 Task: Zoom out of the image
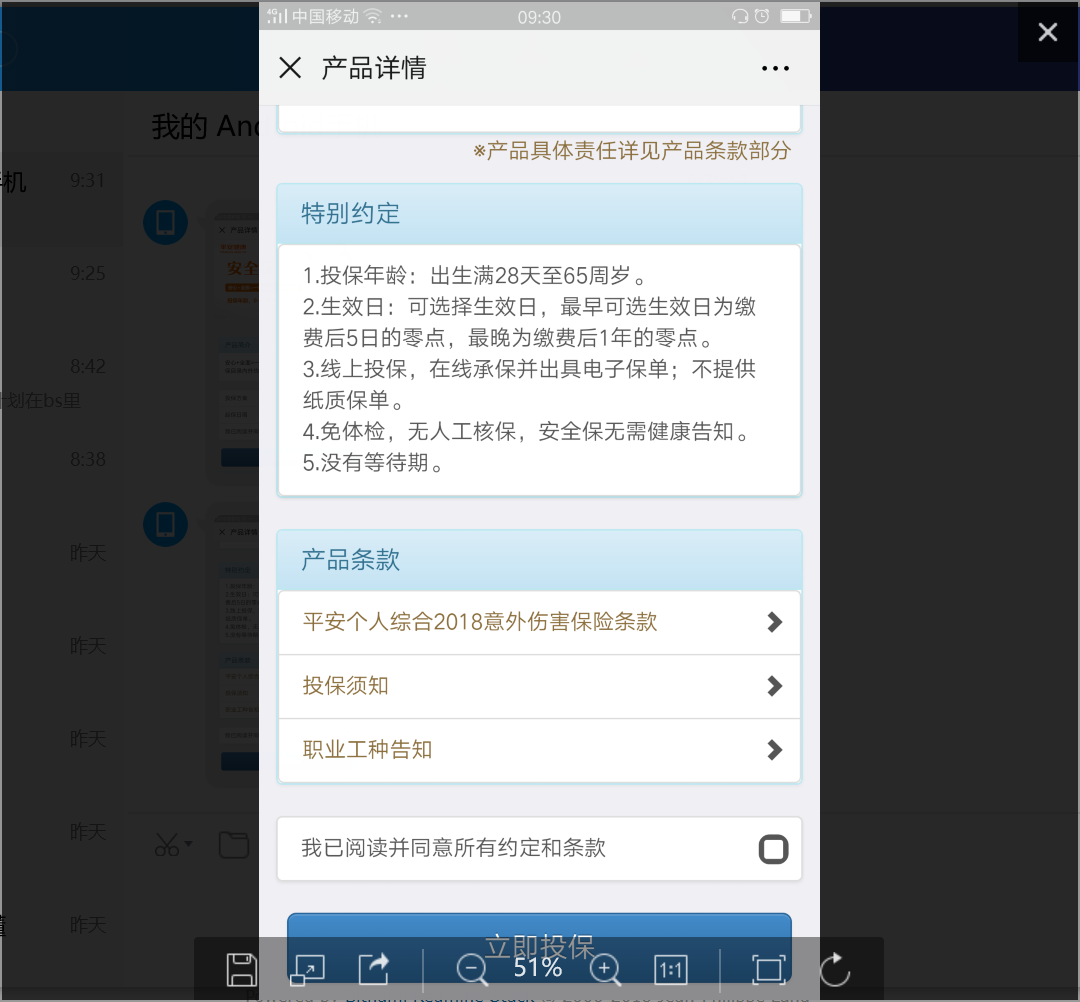[x=472, y=970]
